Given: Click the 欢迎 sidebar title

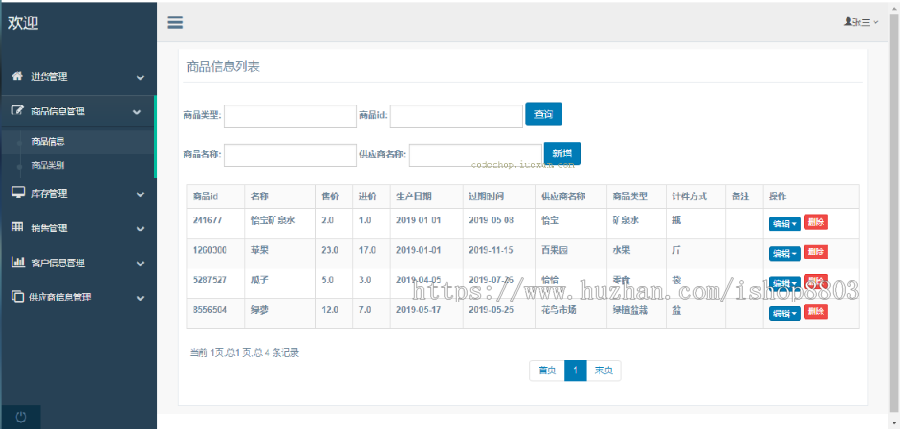Looking at the screenshot, I should 23,23.
